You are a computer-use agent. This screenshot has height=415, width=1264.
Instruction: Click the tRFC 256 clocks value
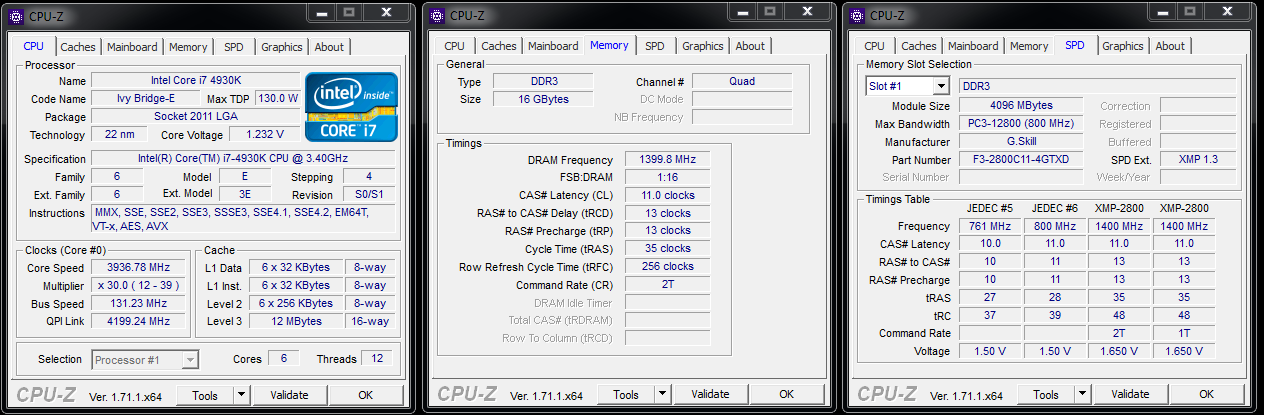[668, 267]
